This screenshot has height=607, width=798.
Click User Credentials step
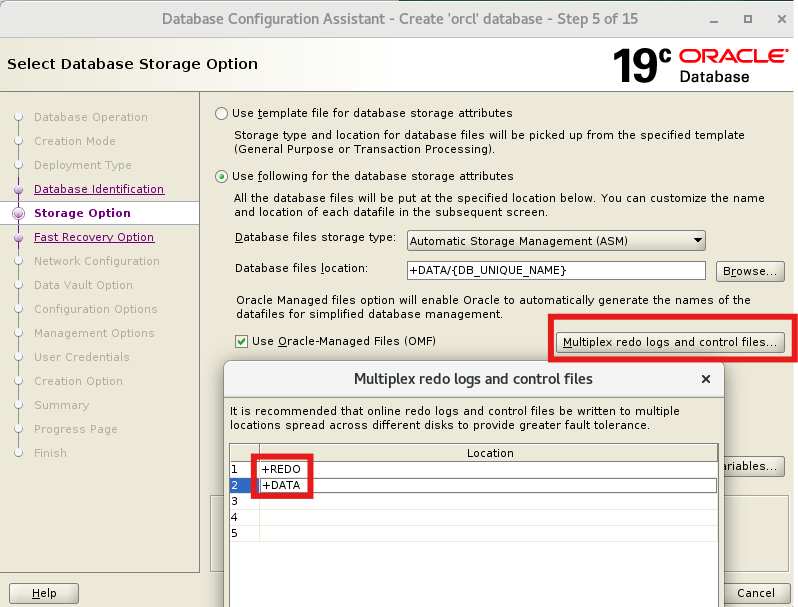pos(81,357)
